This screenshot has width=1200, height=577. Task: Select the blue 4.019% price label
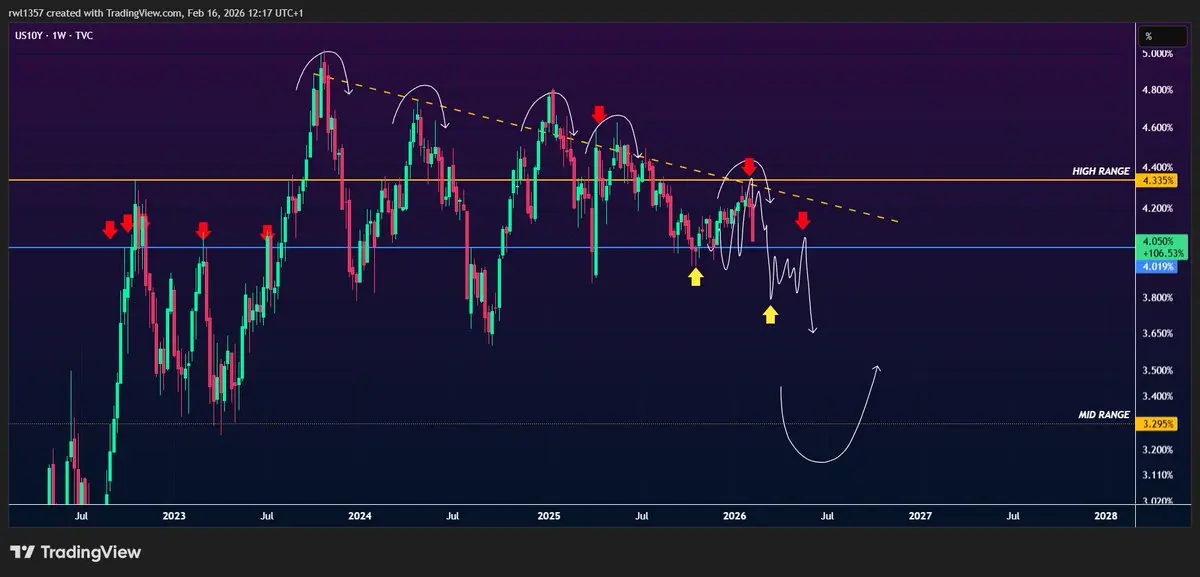[1156, 266]
